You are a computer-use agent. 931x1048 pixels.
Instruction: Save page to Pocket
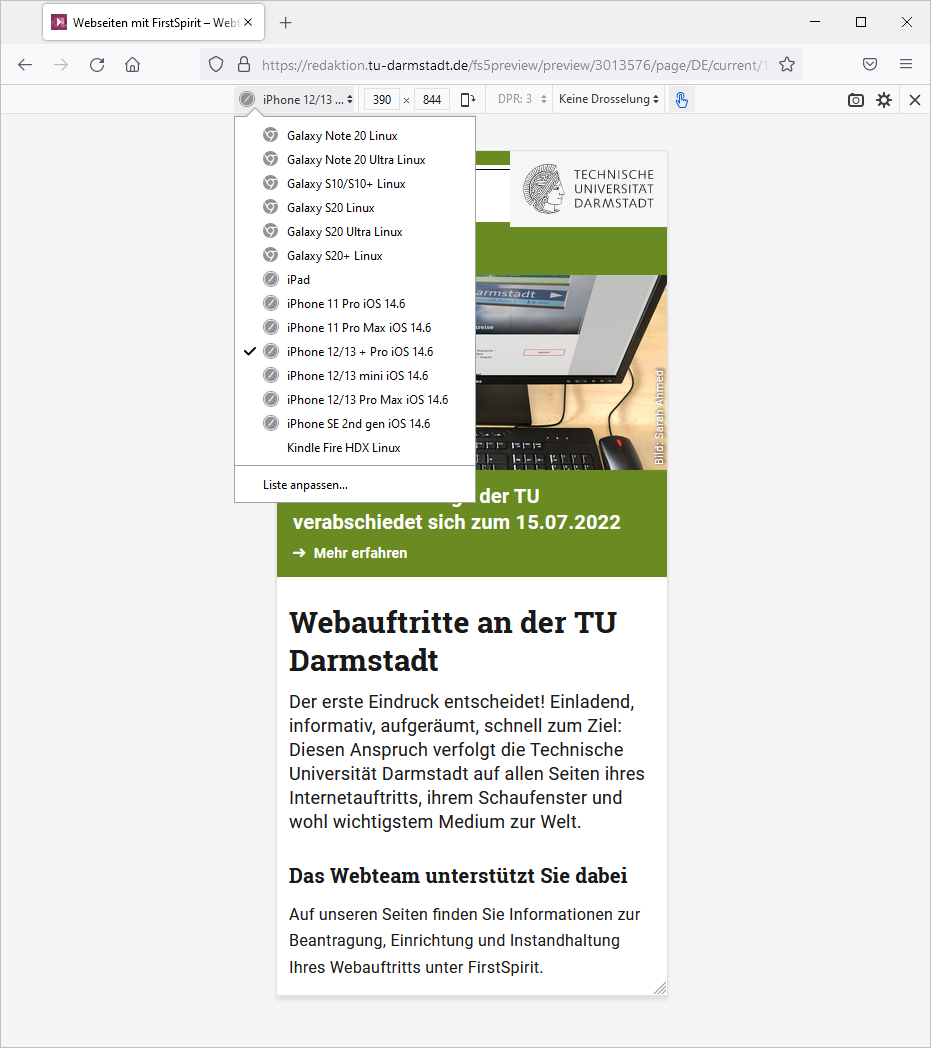870,64
